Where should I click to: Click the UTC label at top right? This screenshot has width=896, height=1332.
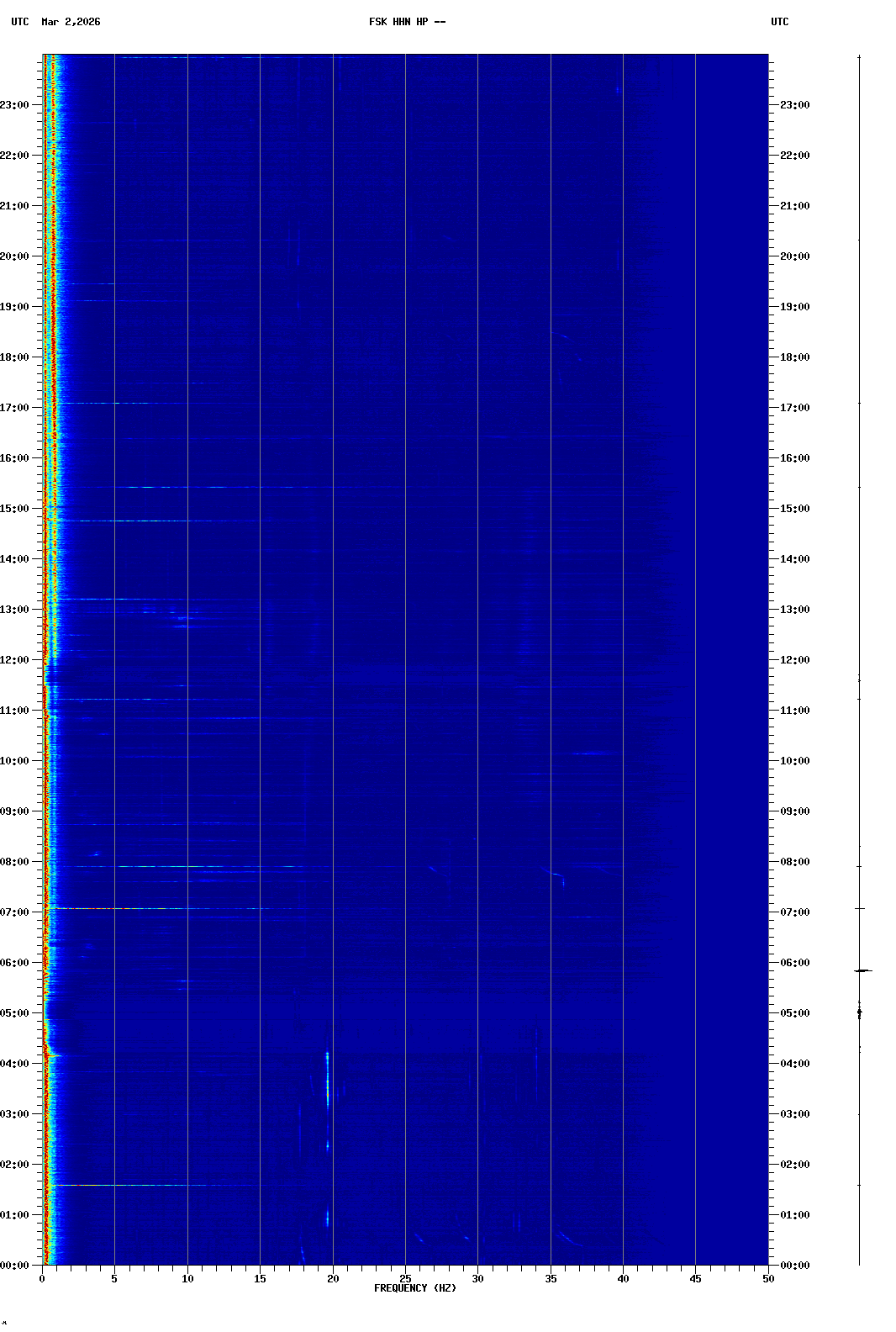click(779, 22)
